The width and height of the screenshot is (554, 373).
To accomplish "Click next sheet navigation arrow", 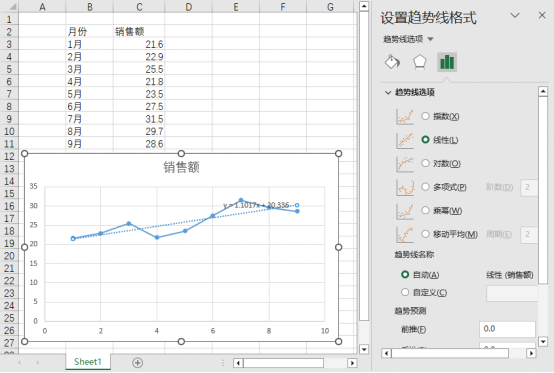I will pyautogui.click(x=37, y=362).
